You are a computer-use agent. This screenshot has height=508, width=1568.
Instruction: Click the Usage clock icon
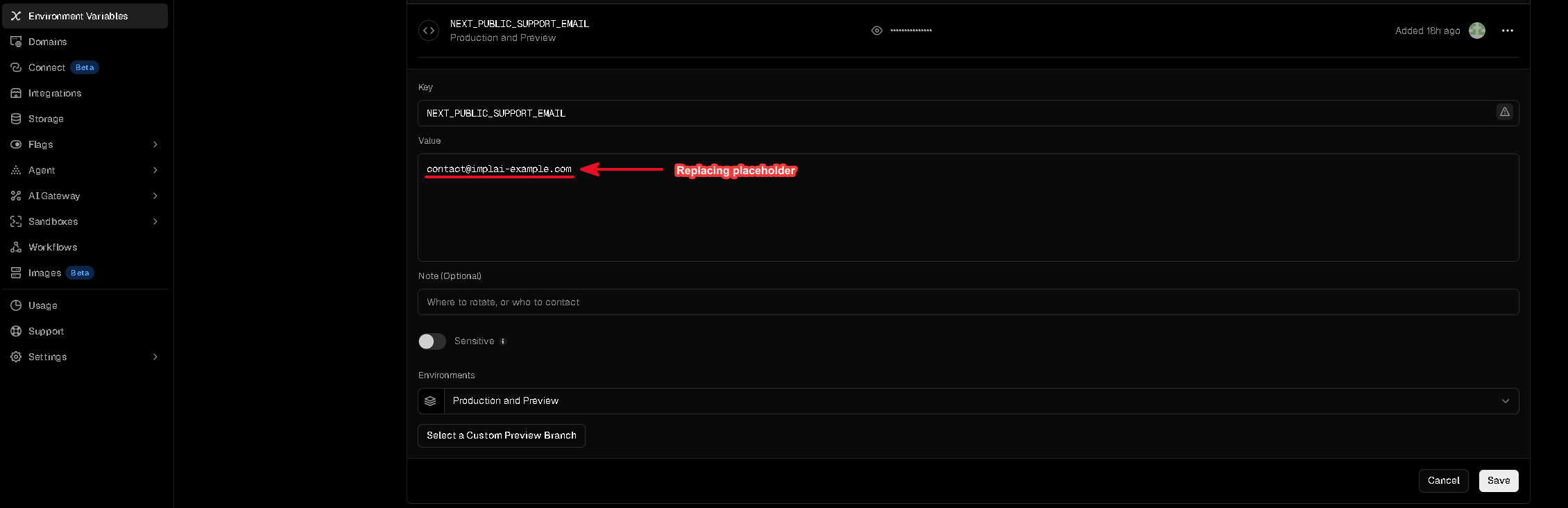pos(16,305)
